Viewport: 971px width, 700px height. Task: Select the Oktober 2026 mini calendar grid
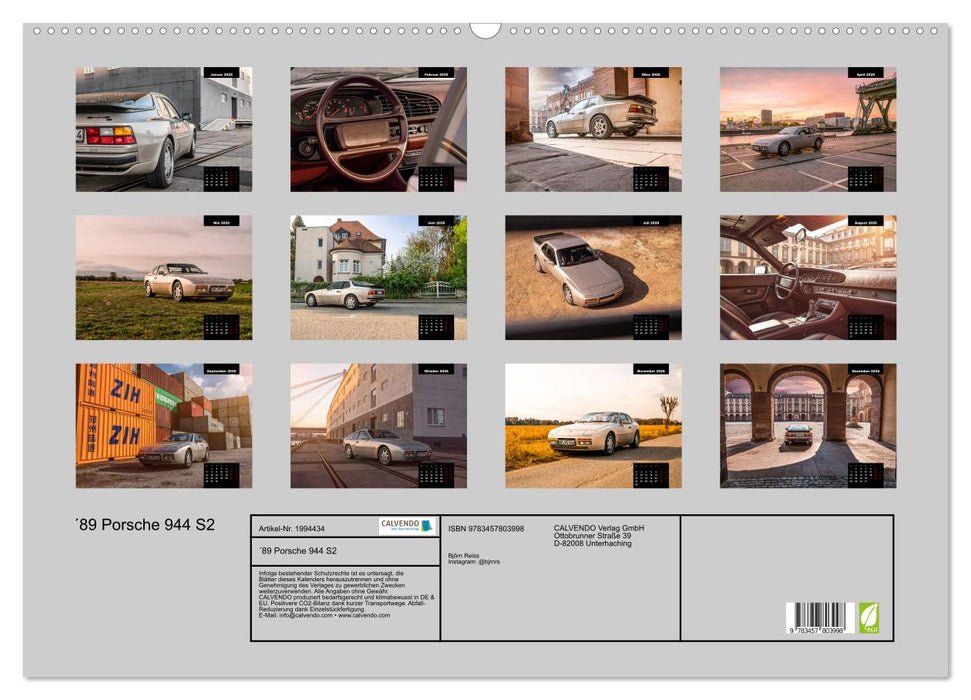point(435,475)
